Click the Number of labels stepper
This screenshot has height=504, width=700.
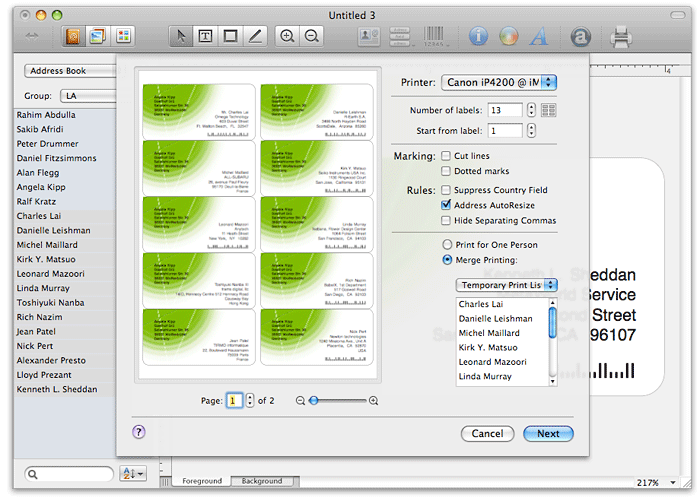pyautogui.click(x=531, y=110)
